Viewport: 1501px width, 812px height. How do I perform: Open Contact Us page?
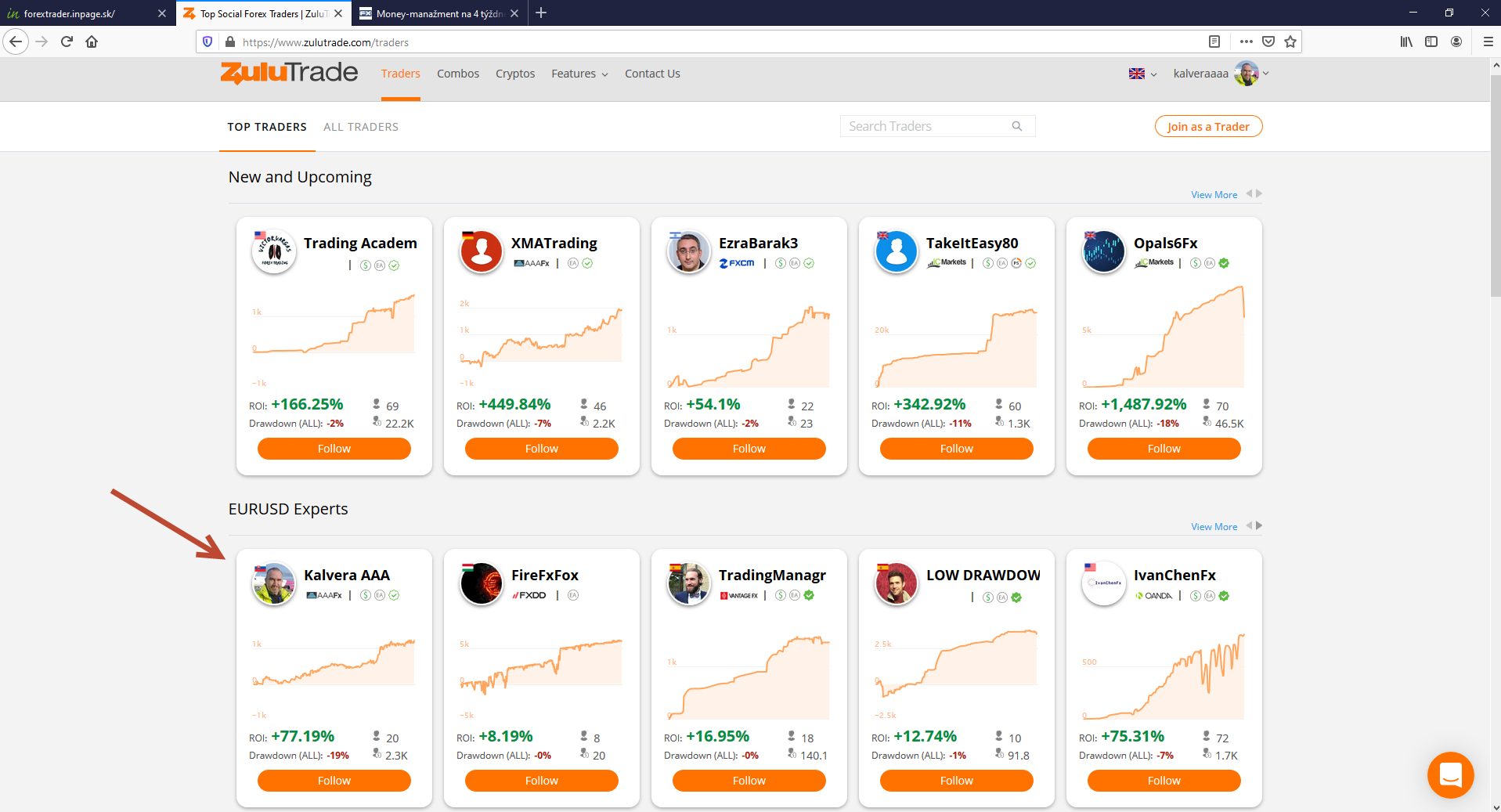652,74
